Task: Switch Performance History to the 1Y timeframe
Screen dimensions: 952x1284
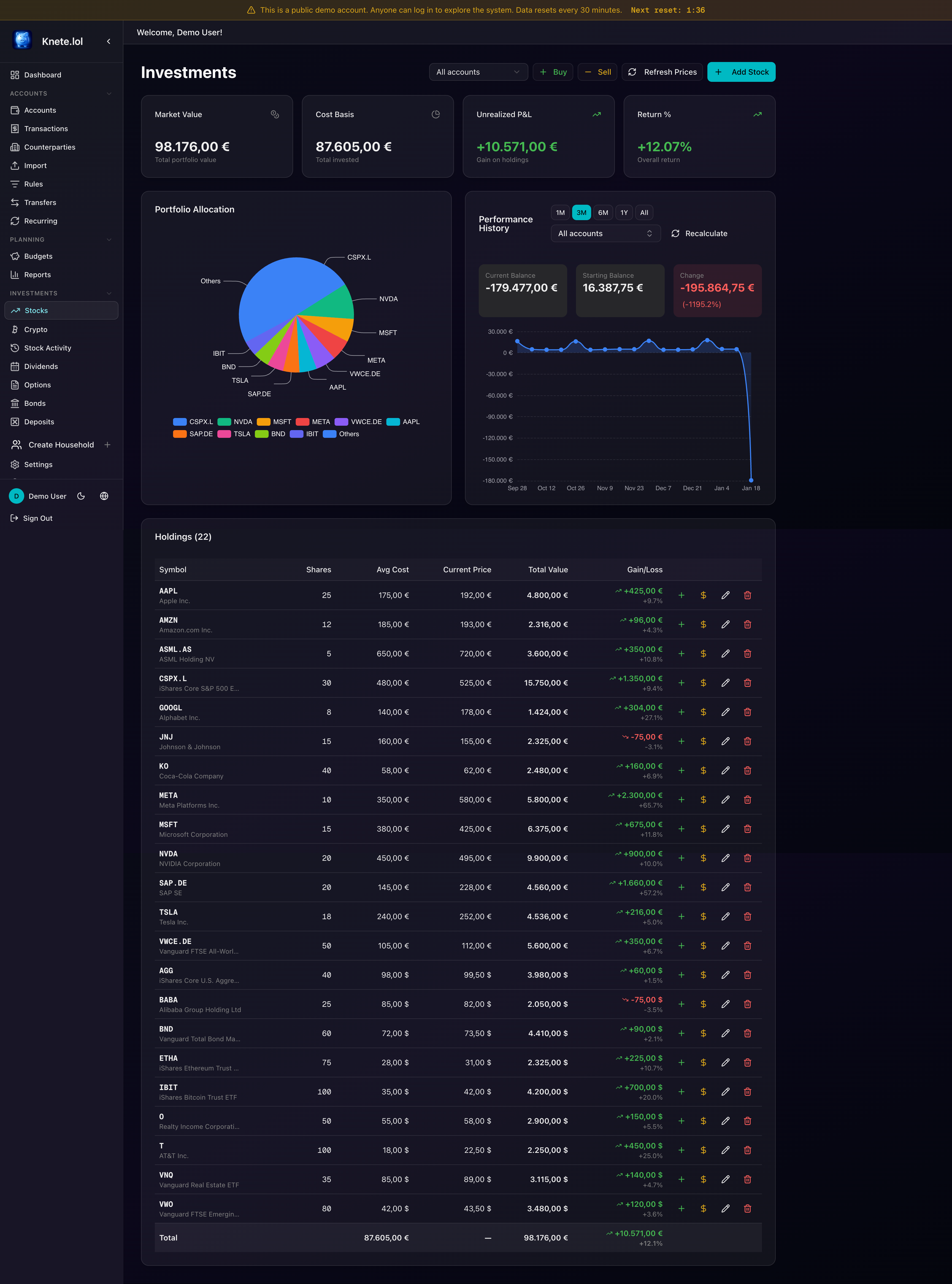Action: [624, 212]
